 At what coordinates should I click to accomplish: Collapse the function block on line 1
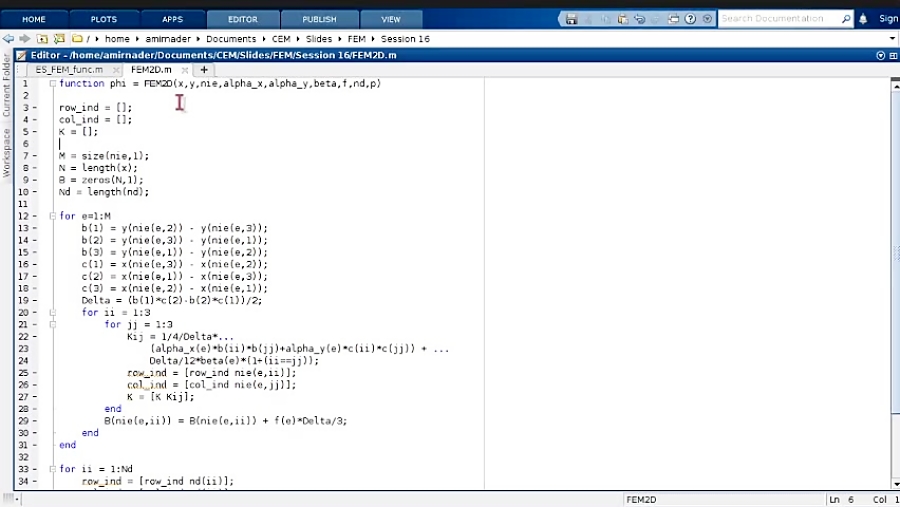52,84
